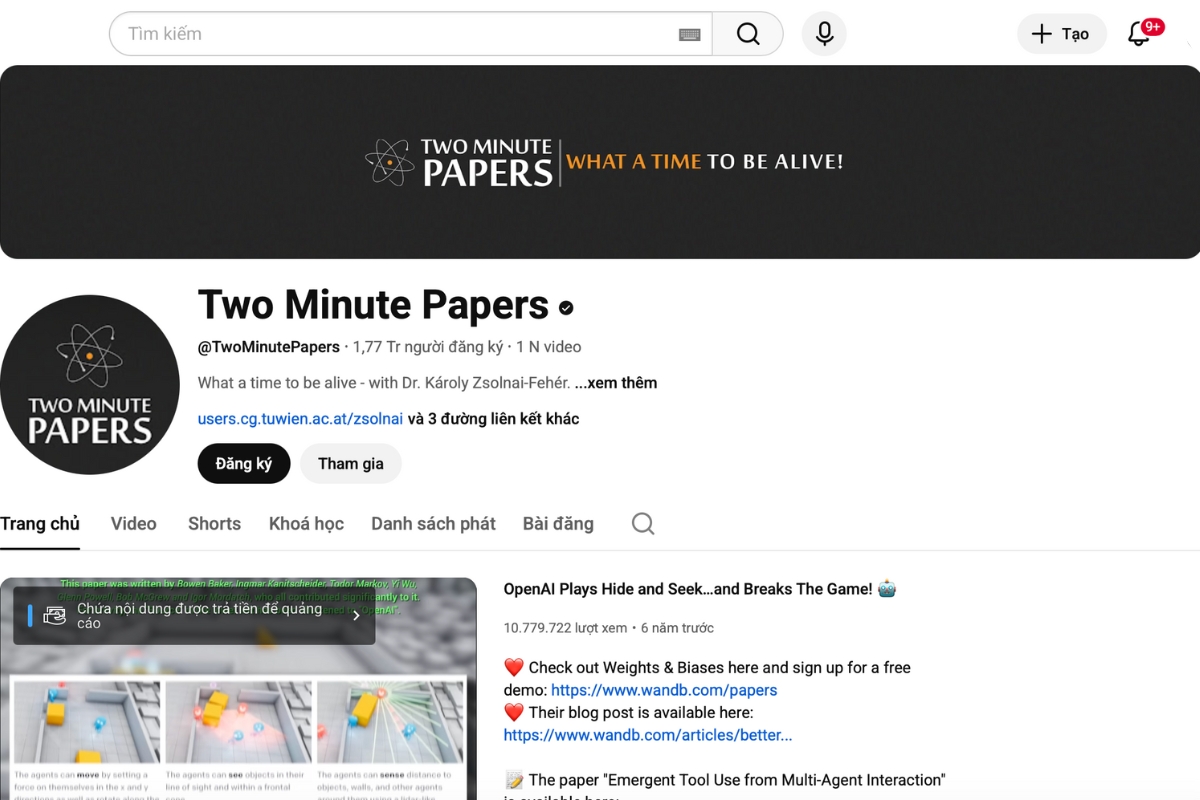
Task: Open the notifications bell
Action: pyautogui.click(x=1139, y=34)
